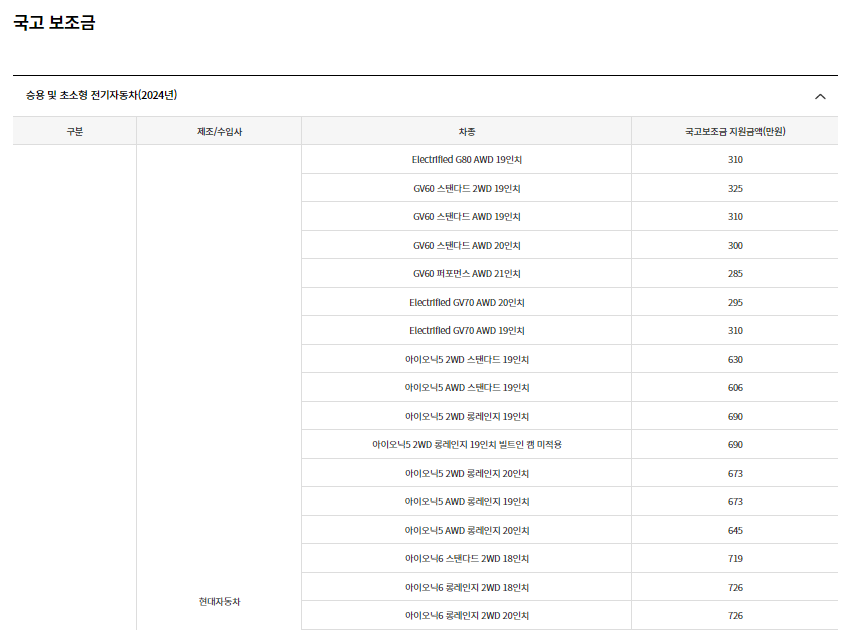Click the 국고 보조금 page heading
Viewport: 843px width, 630px height.
point(54,23)
